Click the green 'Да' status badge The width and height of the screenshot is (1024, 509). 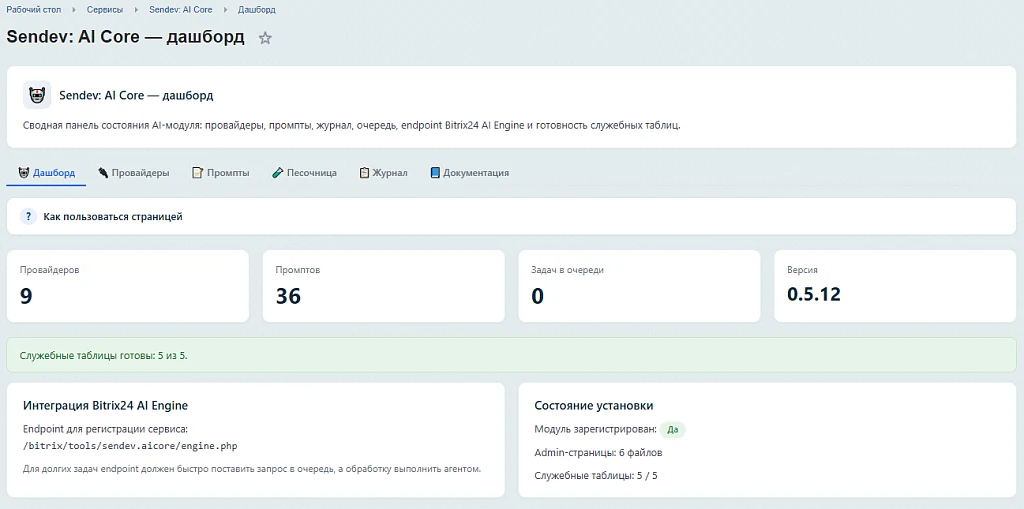click(x=673, y=429)
